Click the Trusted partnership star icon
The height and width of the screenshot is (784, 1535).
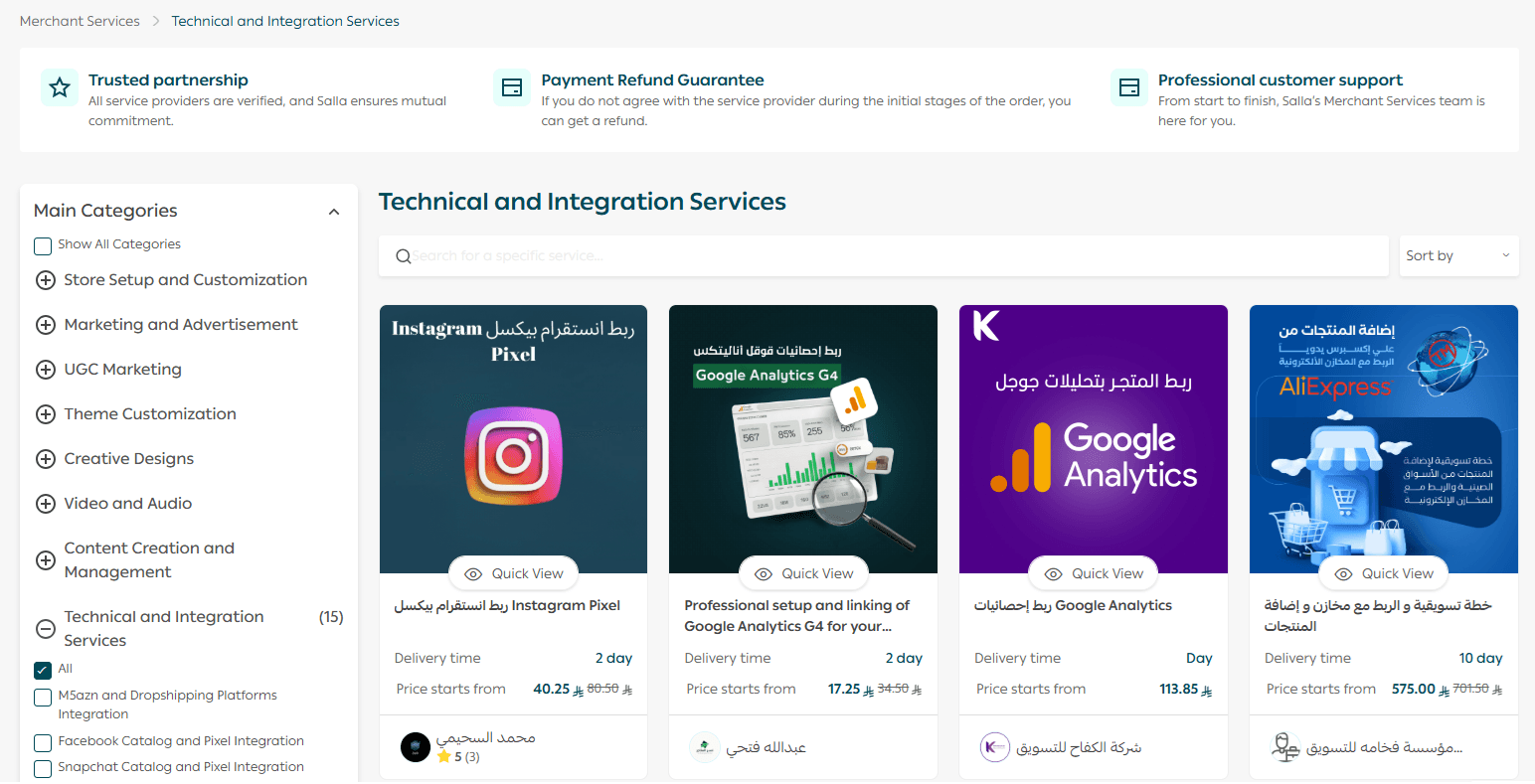click(x=60, y=87)
